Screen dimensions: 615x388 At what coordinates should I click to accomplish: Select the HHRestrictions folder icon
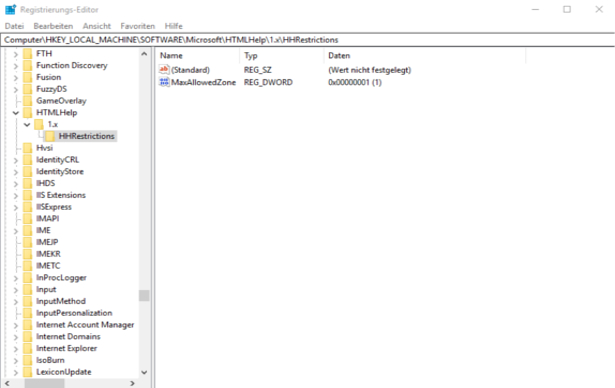point(50,136)
